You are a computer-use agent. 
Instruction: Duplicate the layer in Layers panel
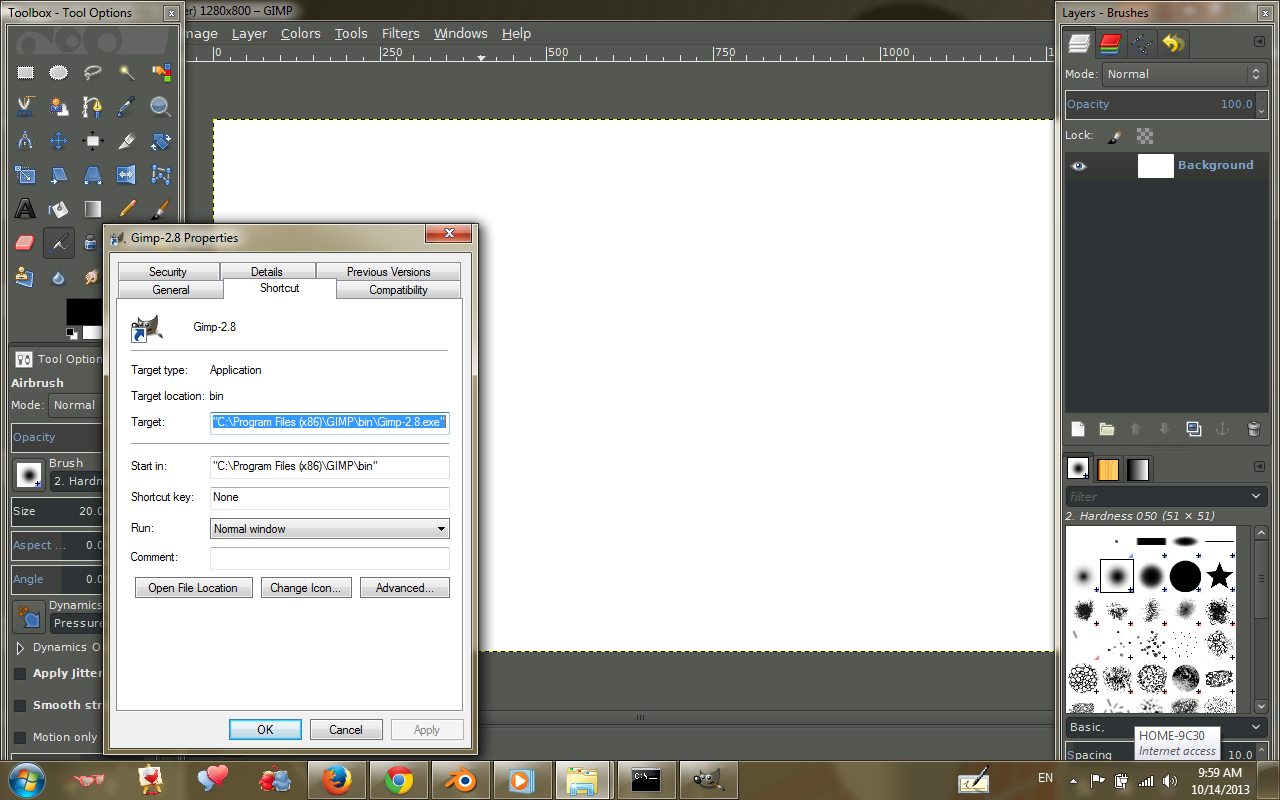coord(1194,429)
